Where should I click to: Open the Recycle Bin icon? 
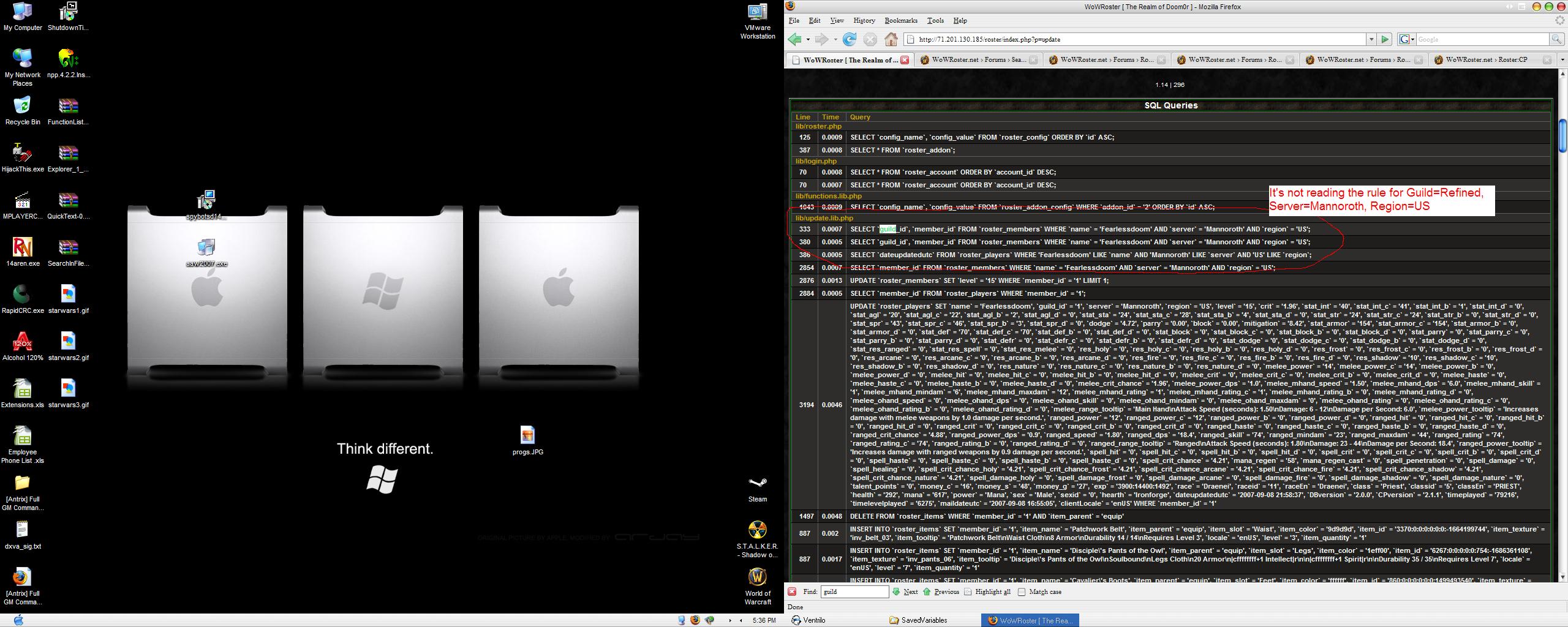pyautogui.click(x=23, y=111)
